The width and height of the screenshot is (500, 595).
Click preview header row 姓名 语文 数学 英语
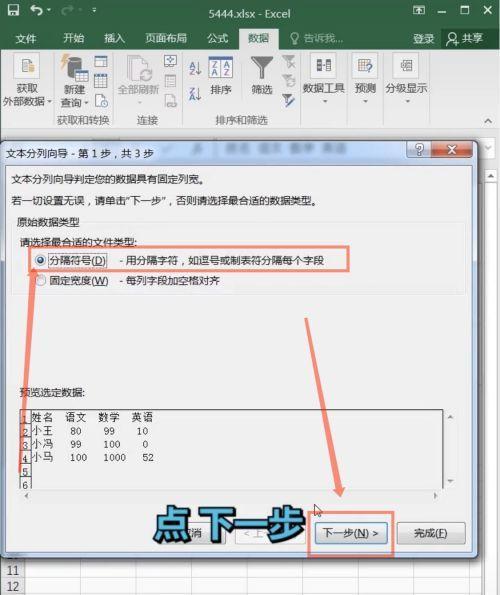92,417
